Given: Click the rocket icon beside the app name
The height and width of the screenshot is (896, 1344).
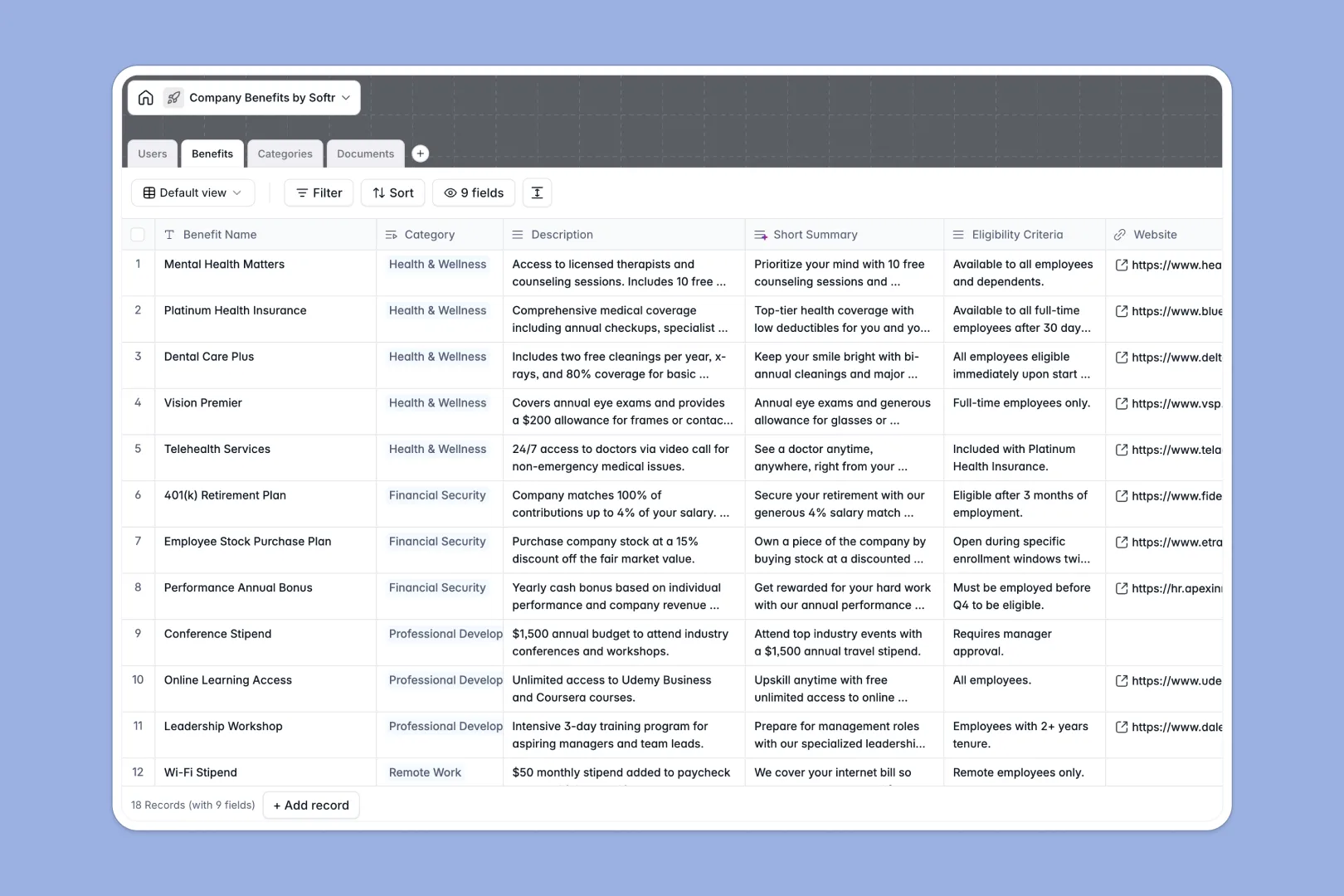Looking at the screenshot, I should [x=173, y=97].
